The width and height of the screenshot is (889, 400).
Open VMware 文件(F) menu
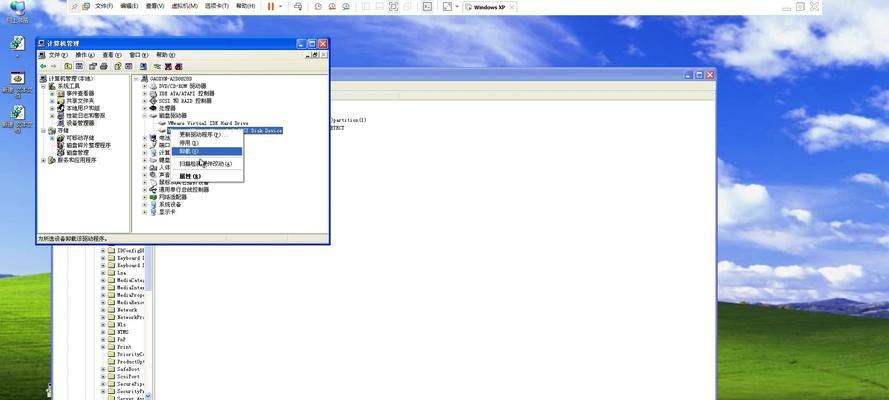(x=104, y=6)
